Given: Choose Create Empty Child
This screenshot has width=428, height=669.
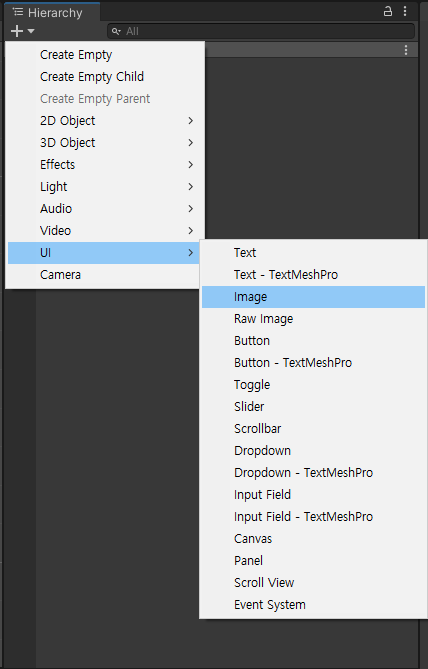Looking at the screenshot, I should tap(105, 77).
